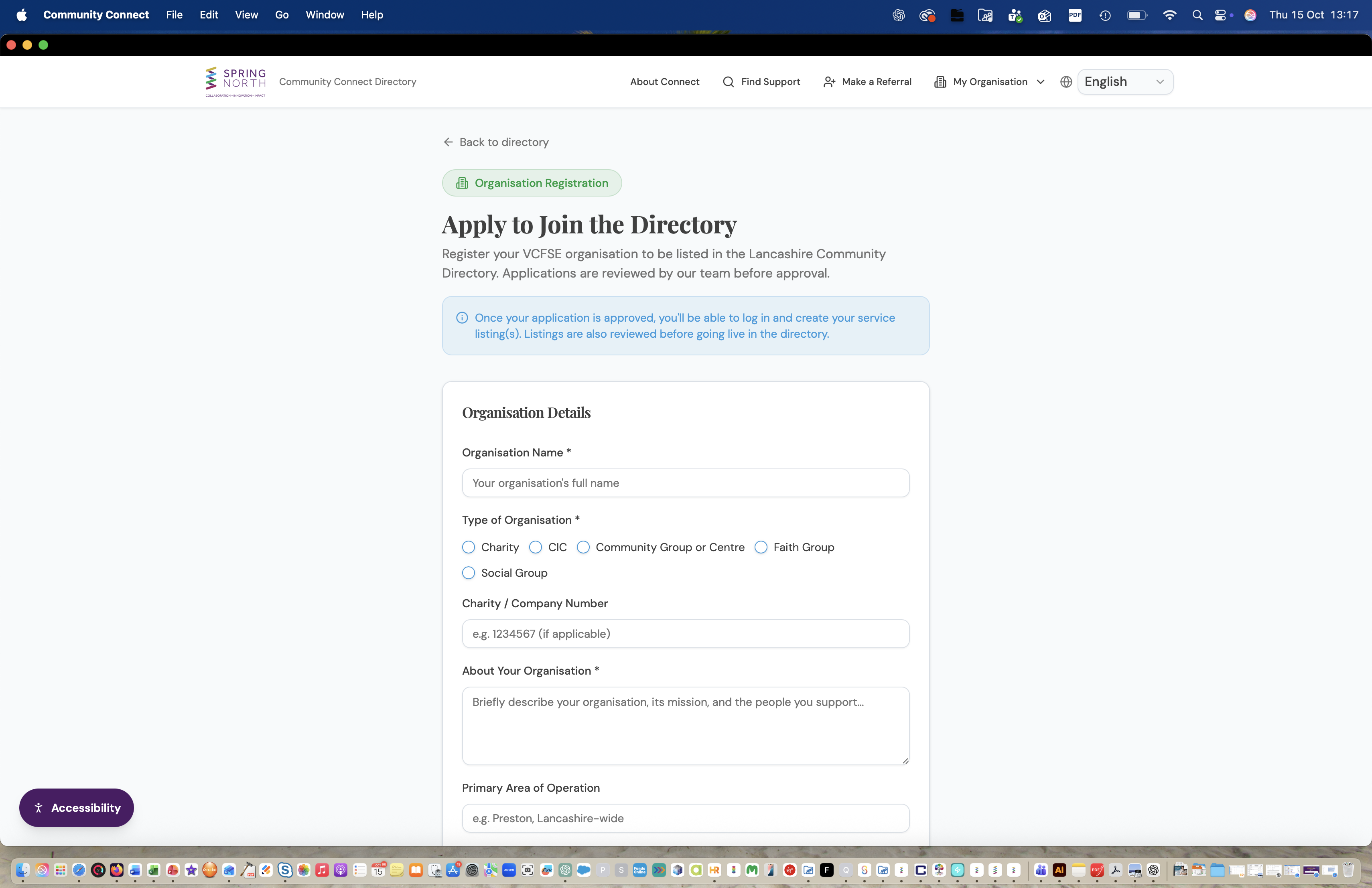Open Time Machine menu bar icon
Screen dimensions: 1372x888
(x=1104, y=15)
